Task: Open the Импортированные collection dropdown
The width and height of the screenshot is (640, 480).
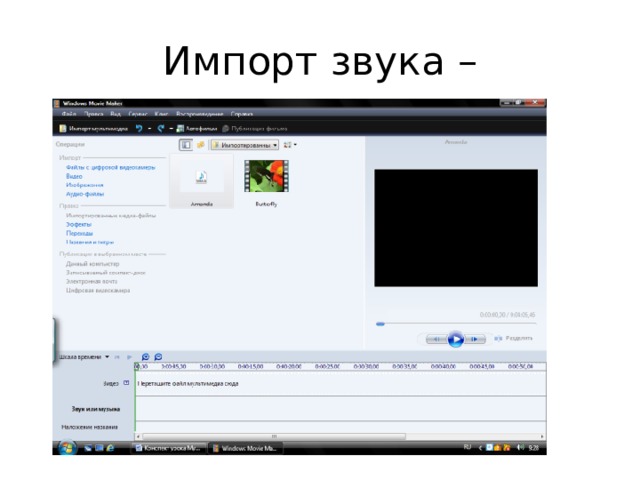Action: [x=245, y=145]
